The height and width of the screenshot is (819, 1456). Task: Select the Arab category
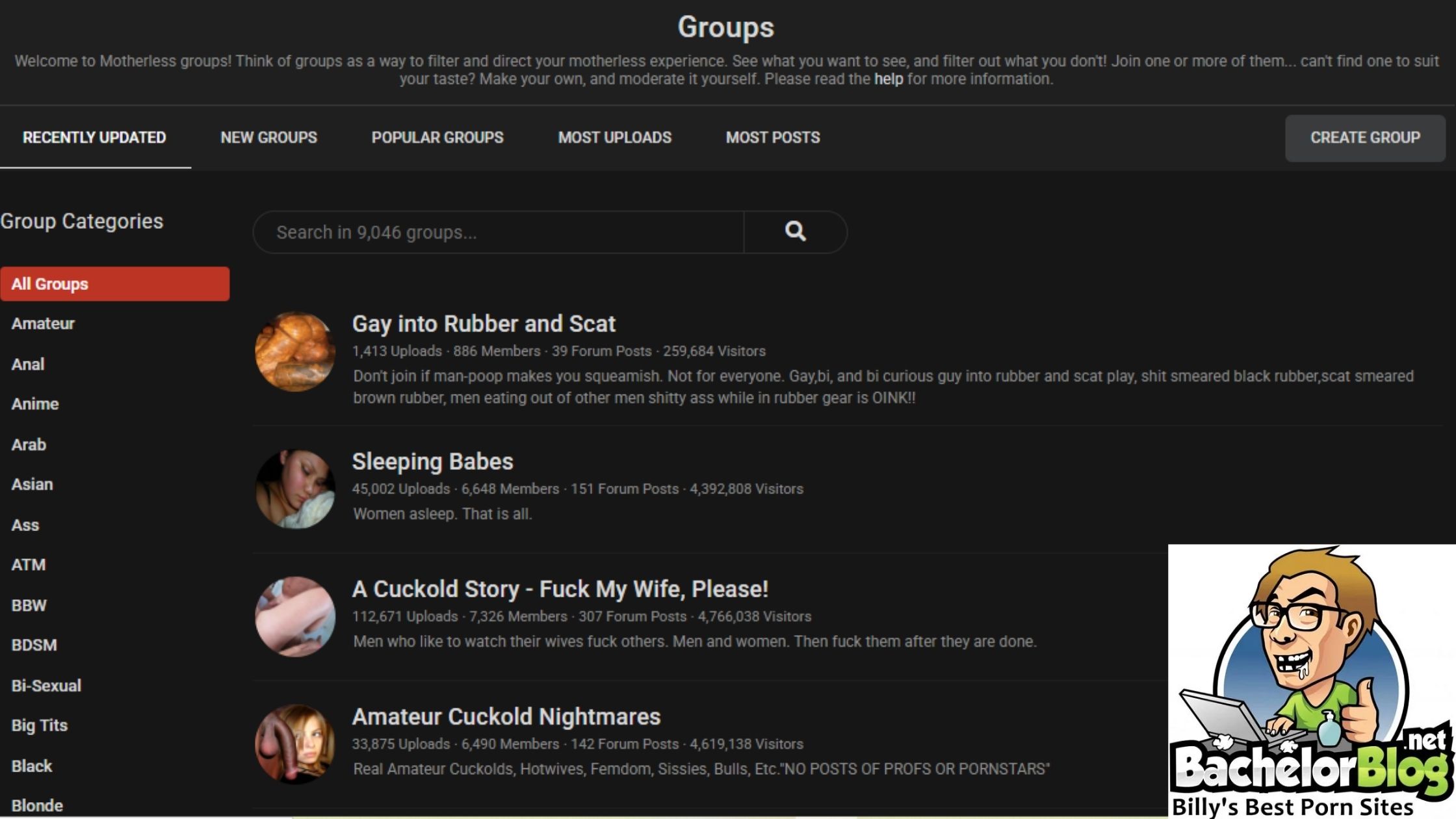tap(29, 445)
